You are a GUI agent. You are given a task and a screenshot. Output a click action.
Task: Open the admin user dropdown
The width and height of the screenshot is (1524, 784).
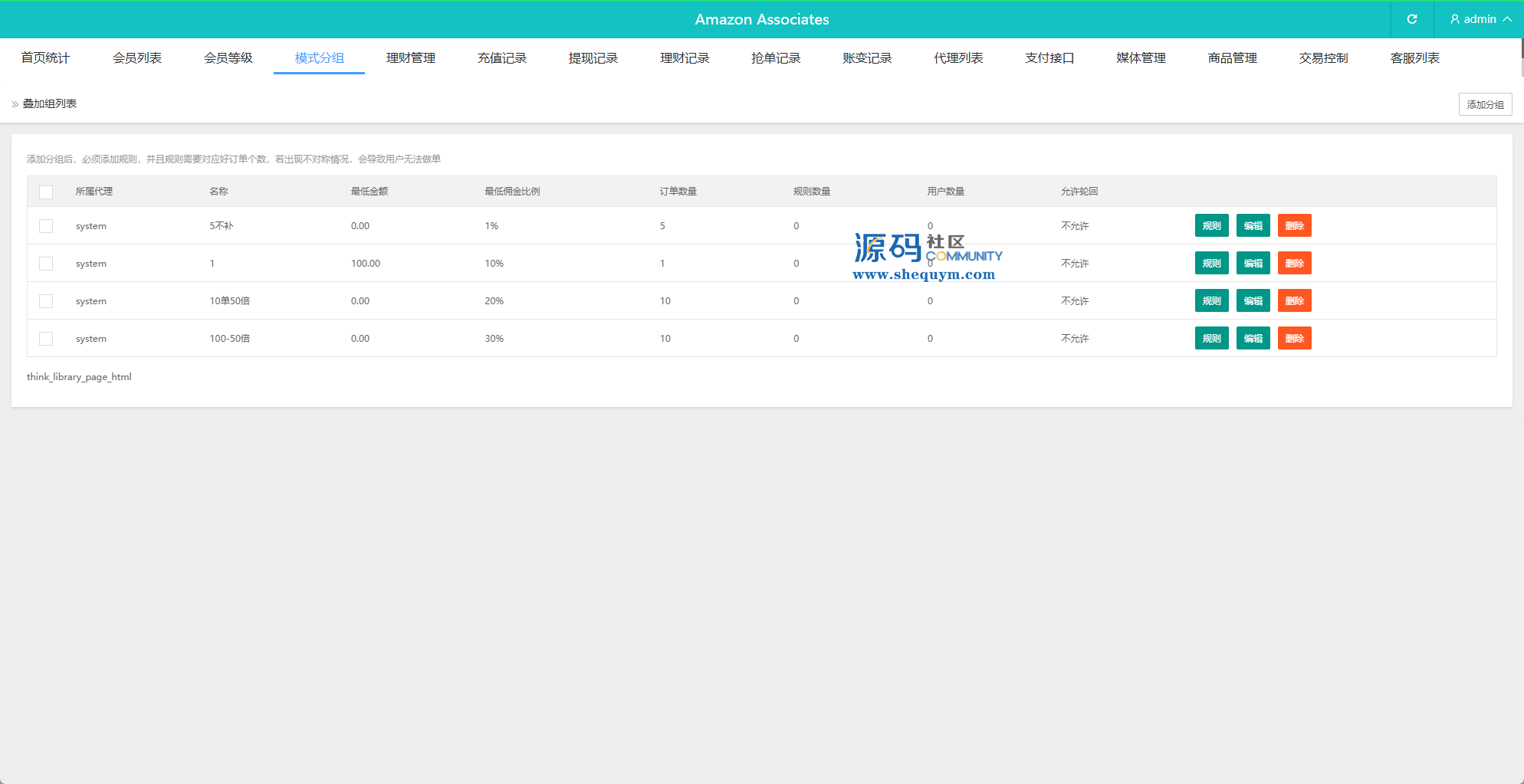coord(1480,19)
